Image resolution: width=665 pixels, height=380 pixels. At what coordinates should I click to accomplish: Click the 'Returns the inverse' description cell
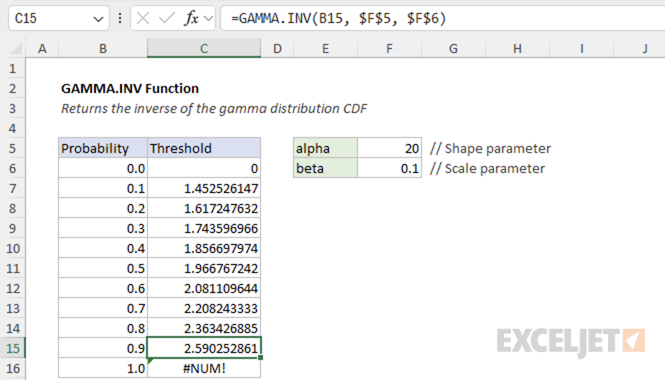[x=214, y=109]
